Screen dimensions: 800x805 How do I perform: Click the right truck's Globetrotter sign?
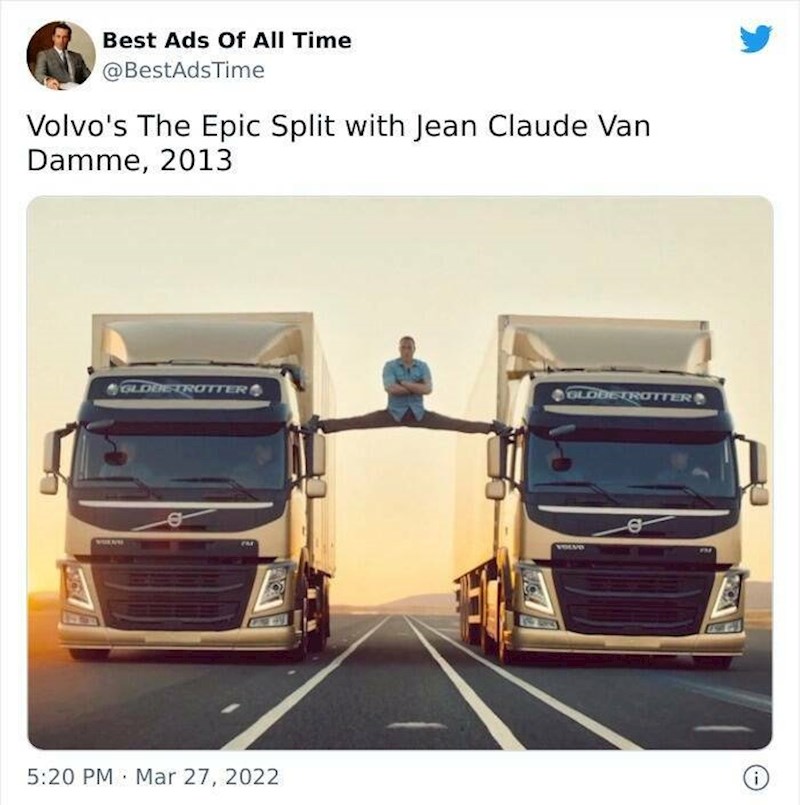628,397
